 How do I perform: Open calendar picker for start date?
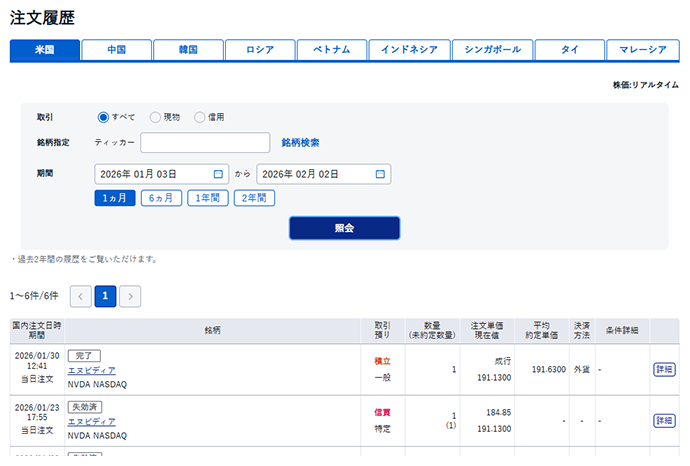[218, 174]
